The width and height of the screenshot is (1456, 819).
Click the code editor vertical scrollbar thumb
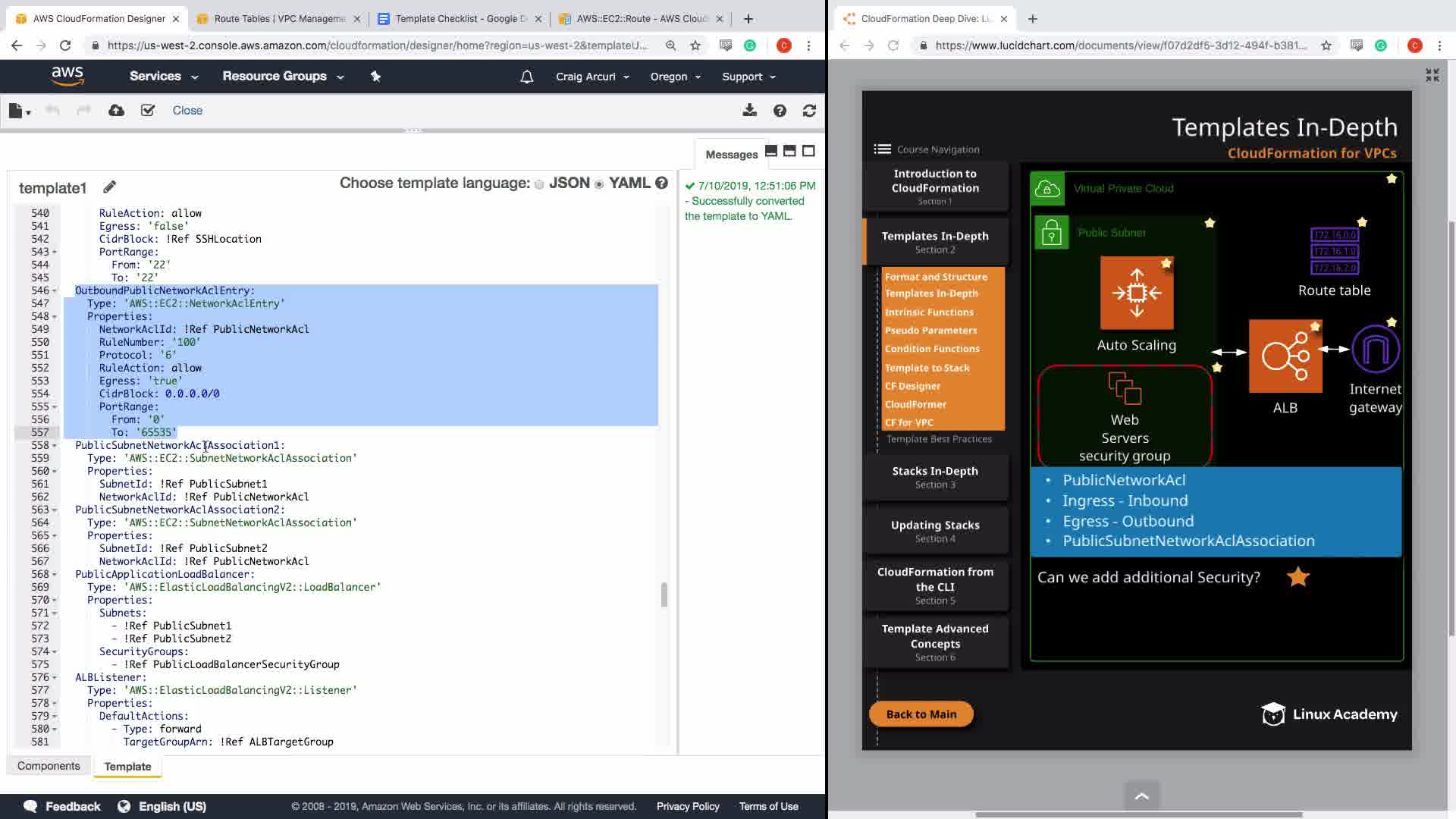click(664, 595)
